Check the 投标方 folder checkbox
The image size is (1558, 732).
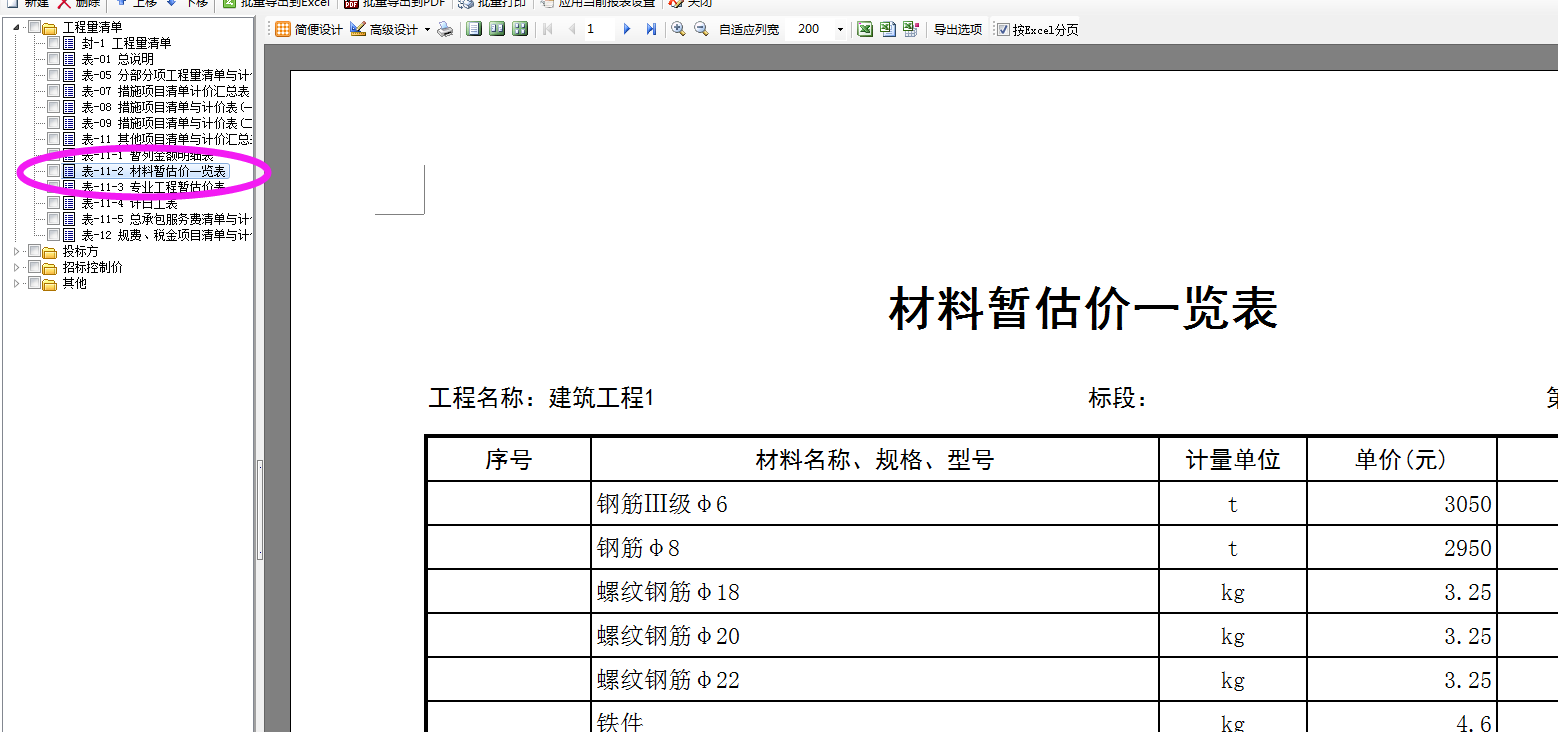(x=34, y=251)
